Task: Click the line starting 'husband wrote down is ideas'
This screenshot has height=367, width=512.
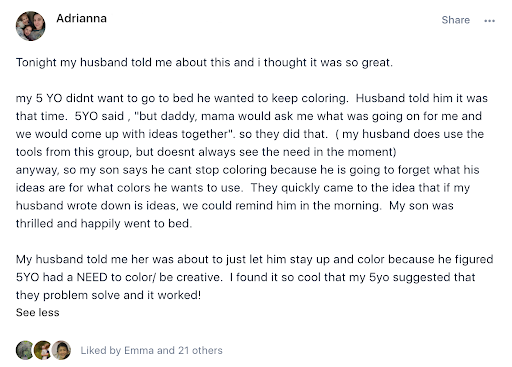Action: (235, 206)
